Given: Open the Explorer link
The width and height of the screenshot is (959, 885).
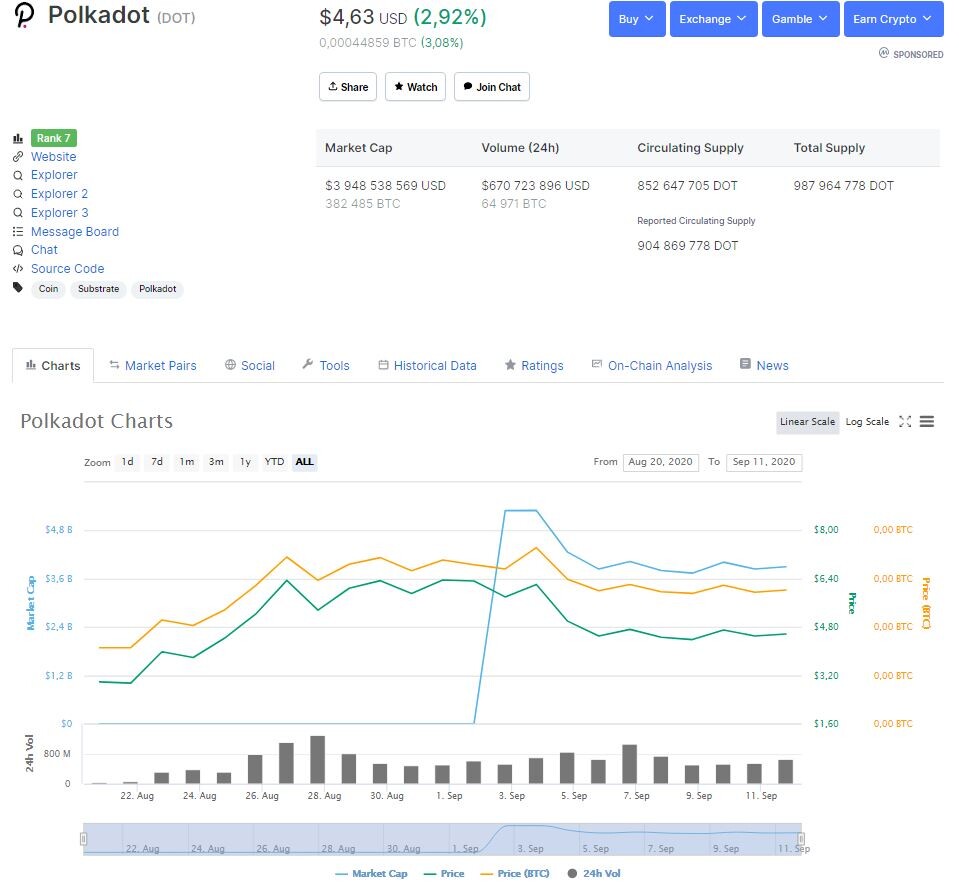Looking at the screenshot, I should pos(54,175).
